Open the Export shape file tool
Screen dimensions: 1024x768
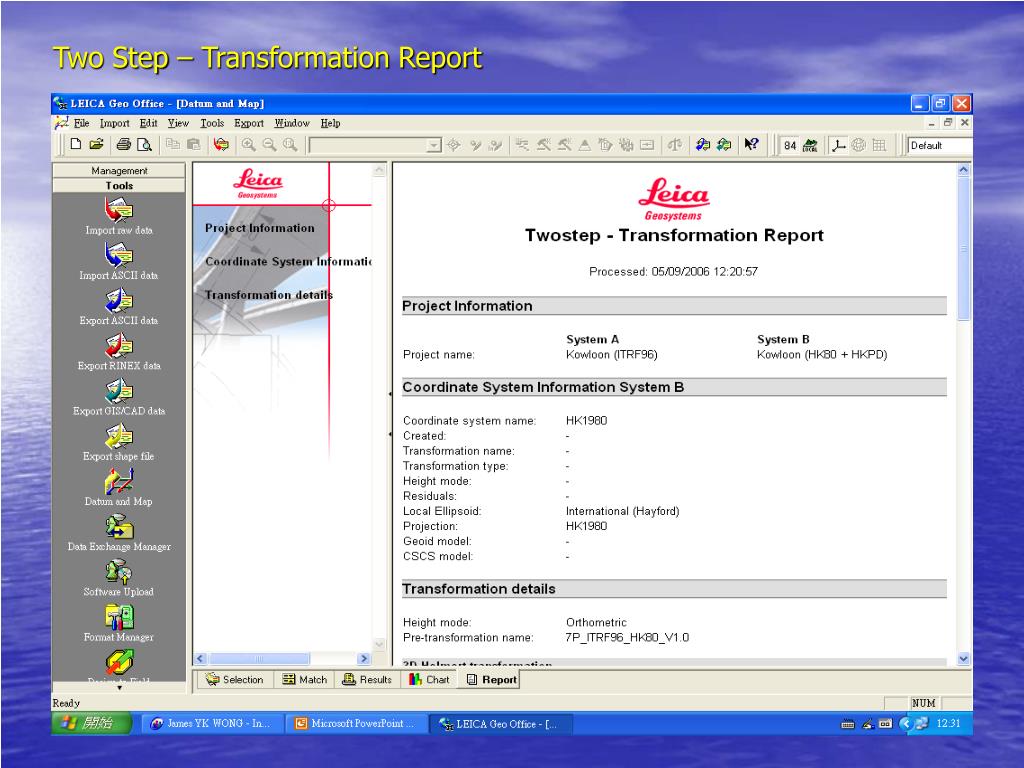coord(119,443)
